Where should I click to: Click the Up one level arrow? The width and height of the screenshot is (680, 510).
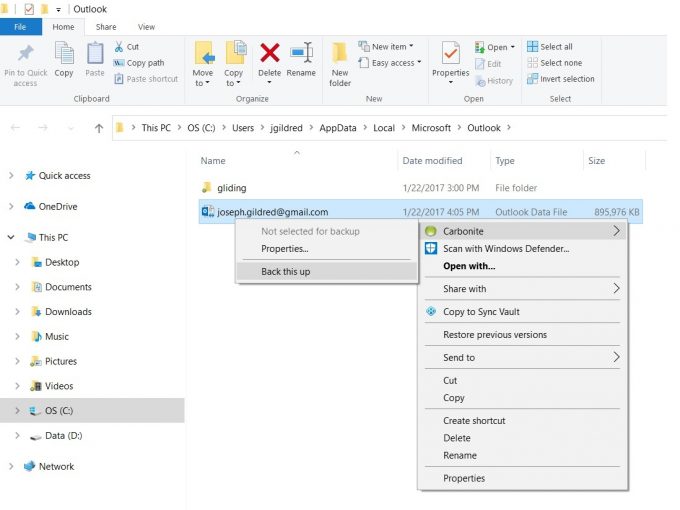[99, 128]
